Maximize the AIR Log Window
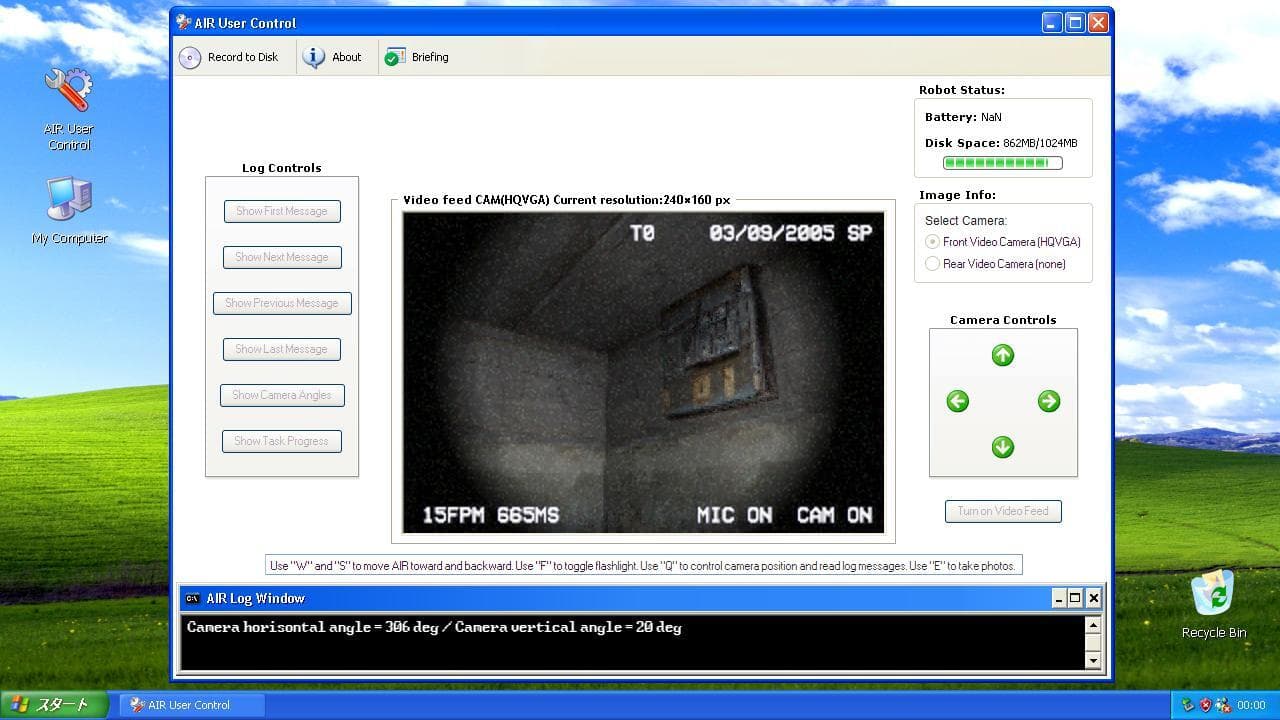This screenshot has height=720, width=1280. coord(1075,598)
